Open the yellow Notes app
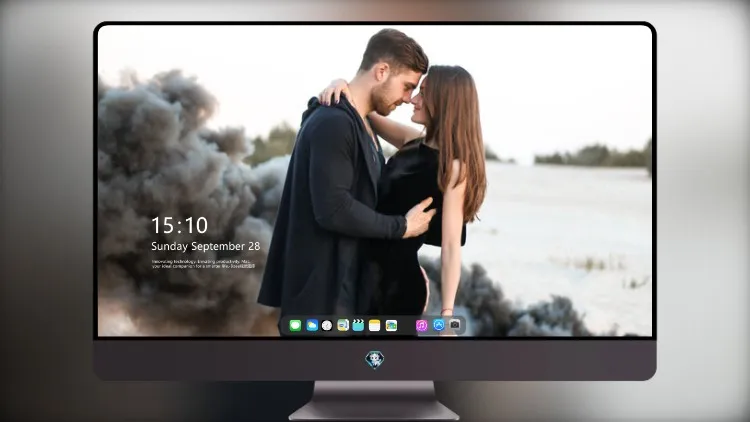Viewport: 750px width, 422px height. pyautogui.click(x=375, y=325)
